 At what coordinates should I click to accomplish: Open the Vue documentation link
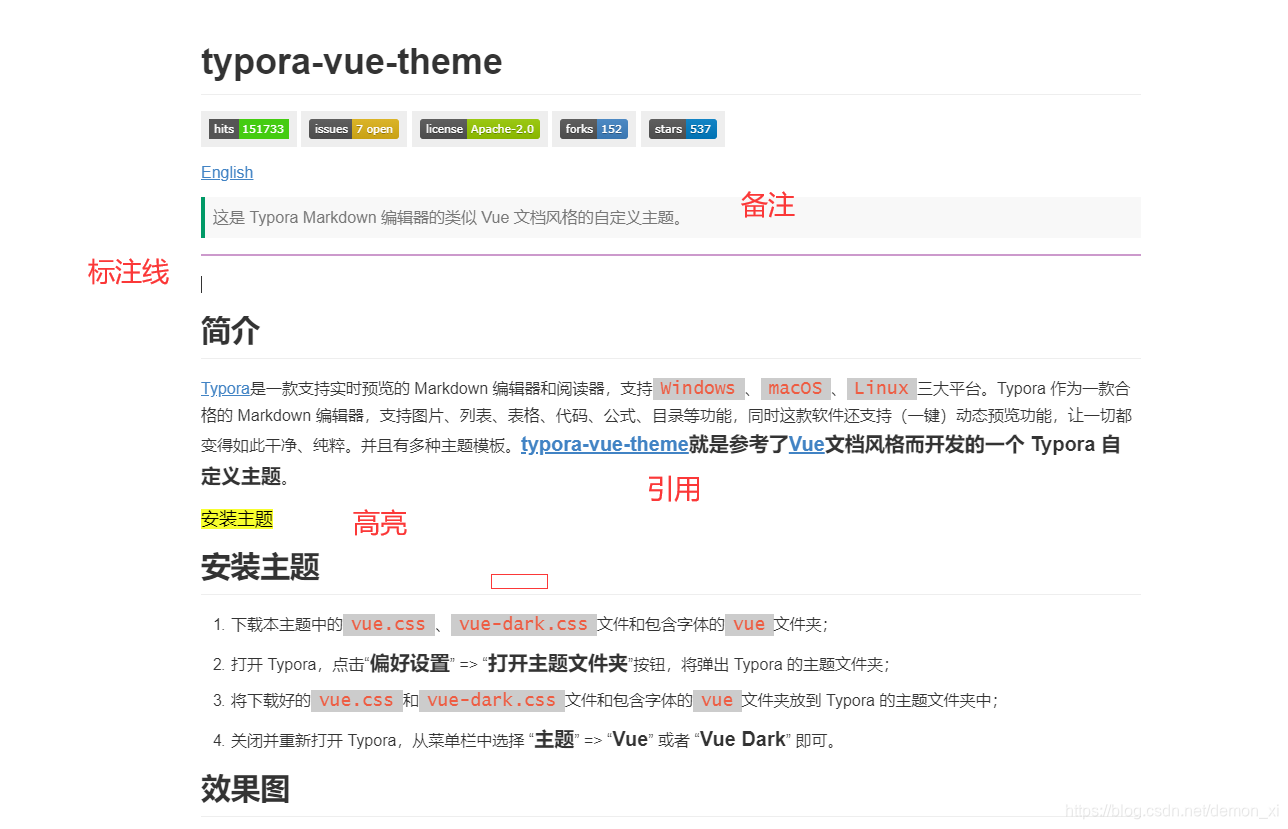807,444
